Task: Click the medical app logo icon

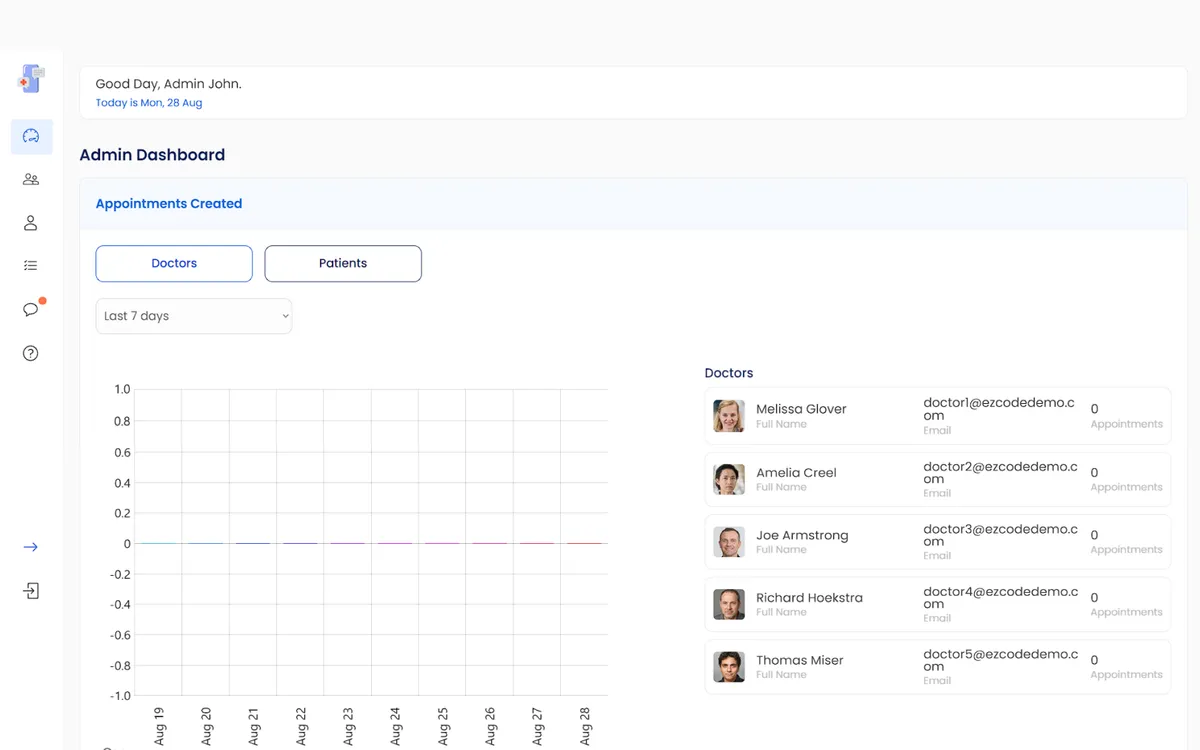Action: pos(31,79)
